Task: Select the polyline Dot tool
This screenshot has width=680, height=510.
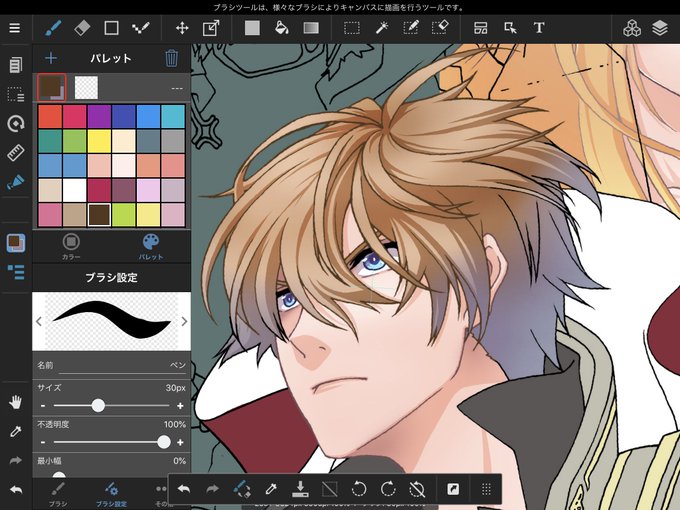Action: [x=141, y=29]
